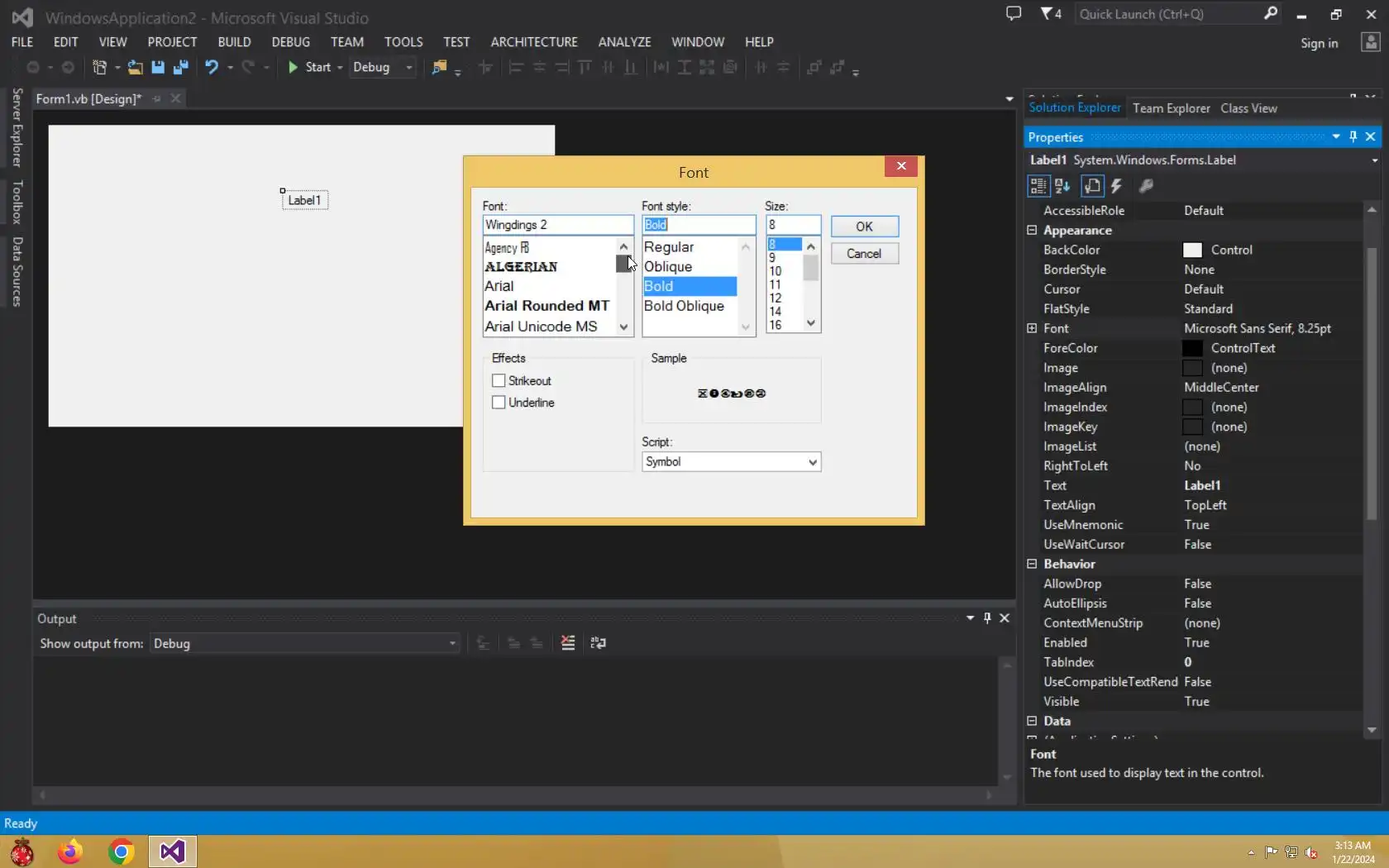Click the Save All toolbar icon

pos(180,68)
